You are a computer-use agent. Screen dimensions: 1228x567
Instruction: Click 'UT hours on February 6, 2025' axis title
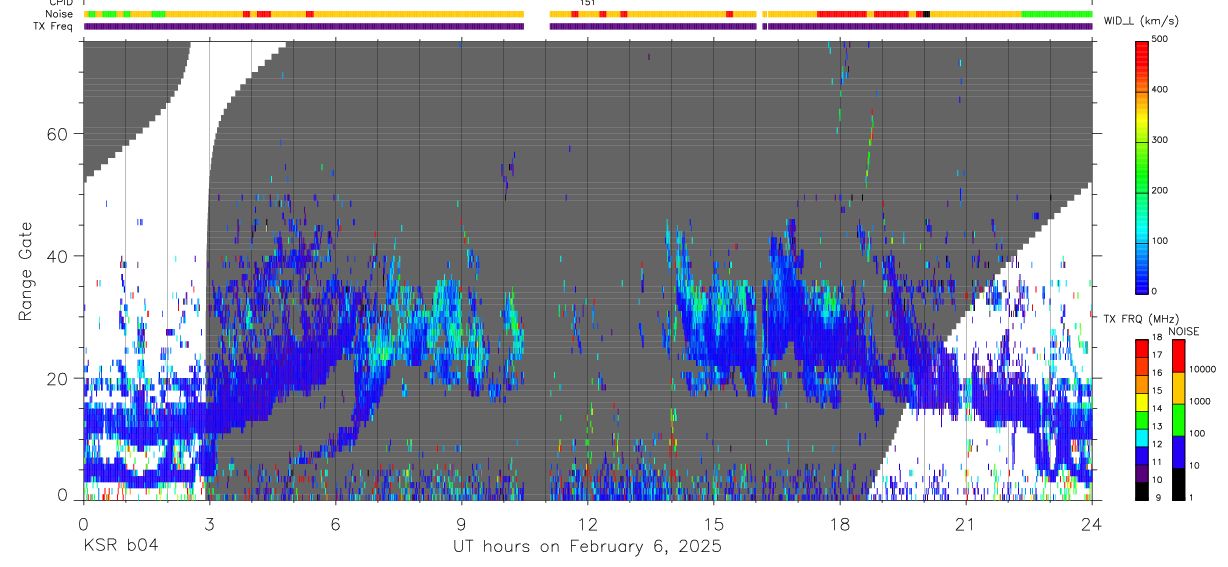click(588, 546)
